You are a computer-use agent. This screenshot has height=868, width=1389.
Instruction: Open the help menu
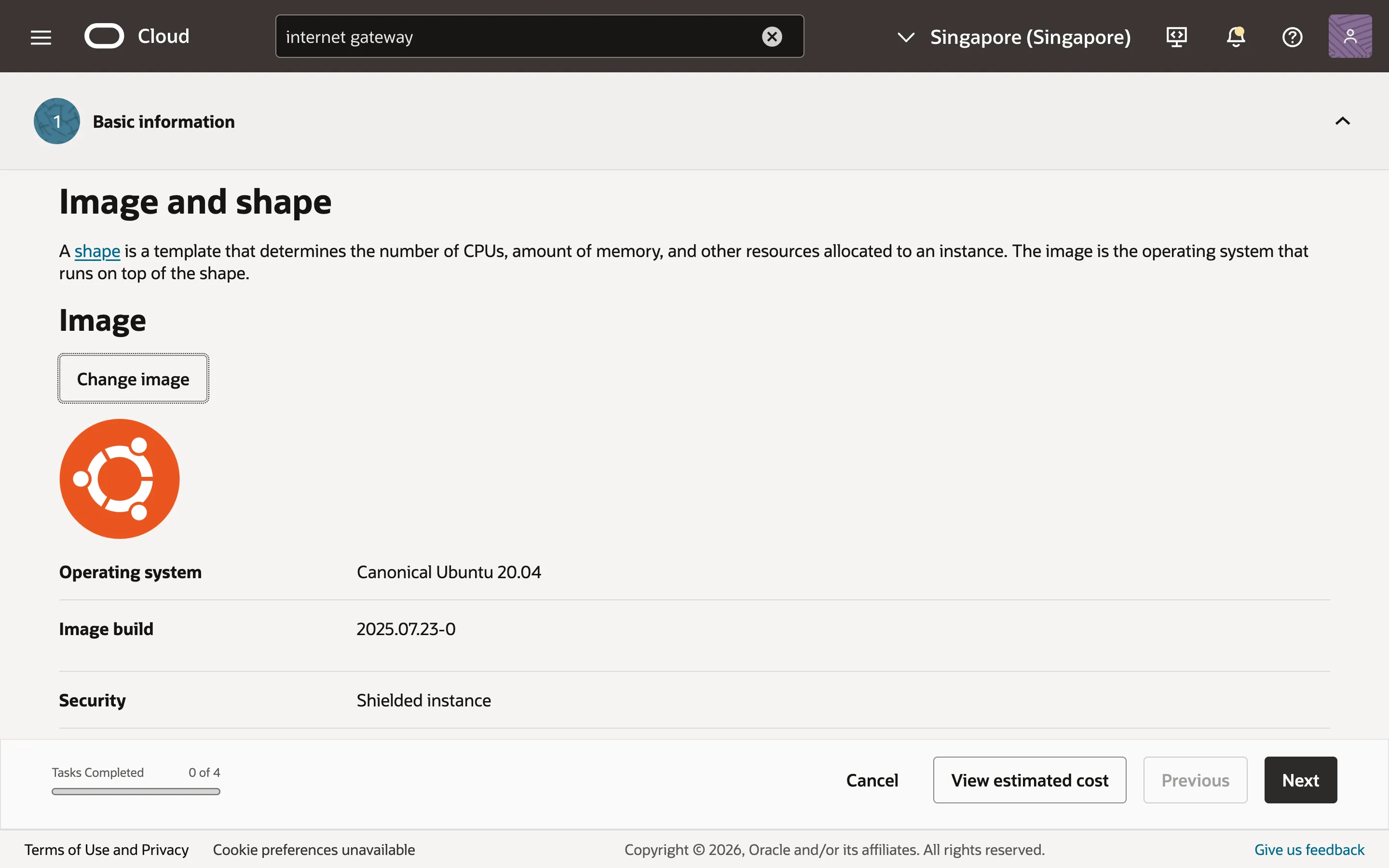pyautogui.click(x=1293, y=36)
